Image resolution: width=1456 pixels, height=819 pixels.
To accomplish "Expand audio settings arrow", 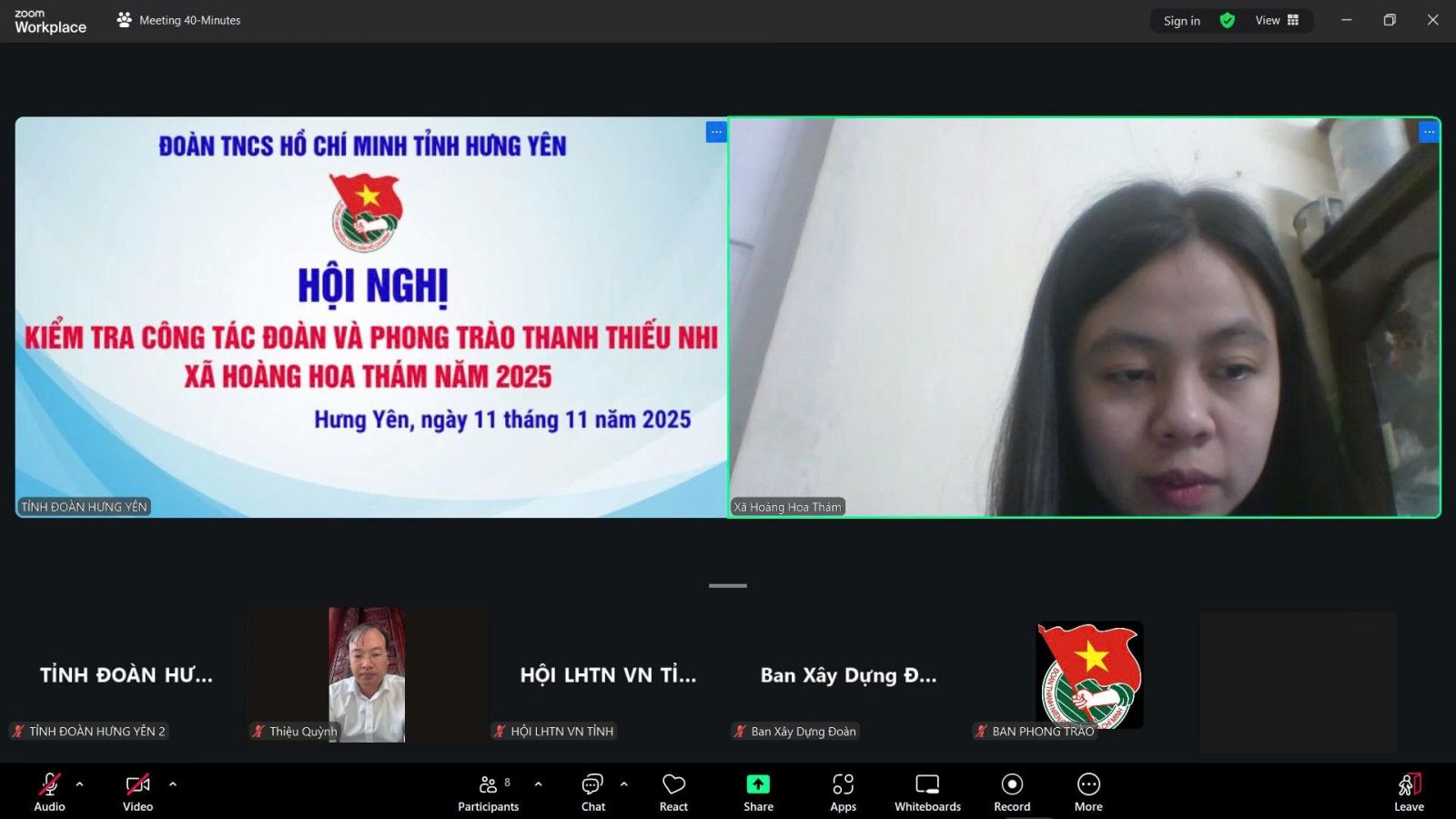I will [80, 784].
